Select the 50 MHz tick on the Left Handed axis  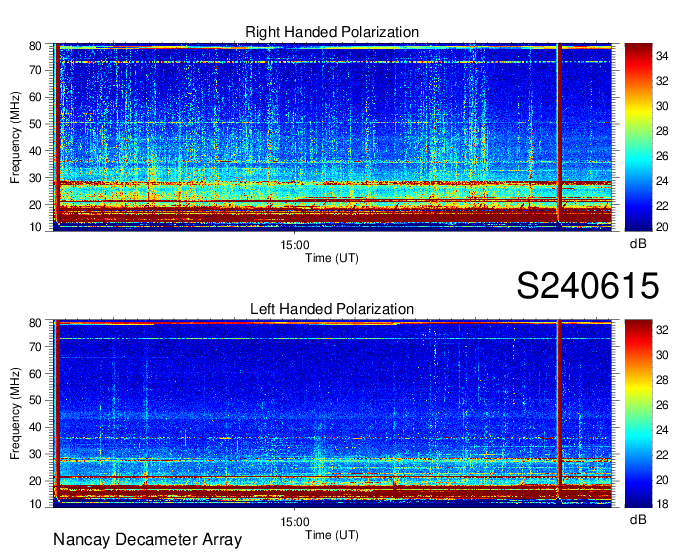click(36, 400)
